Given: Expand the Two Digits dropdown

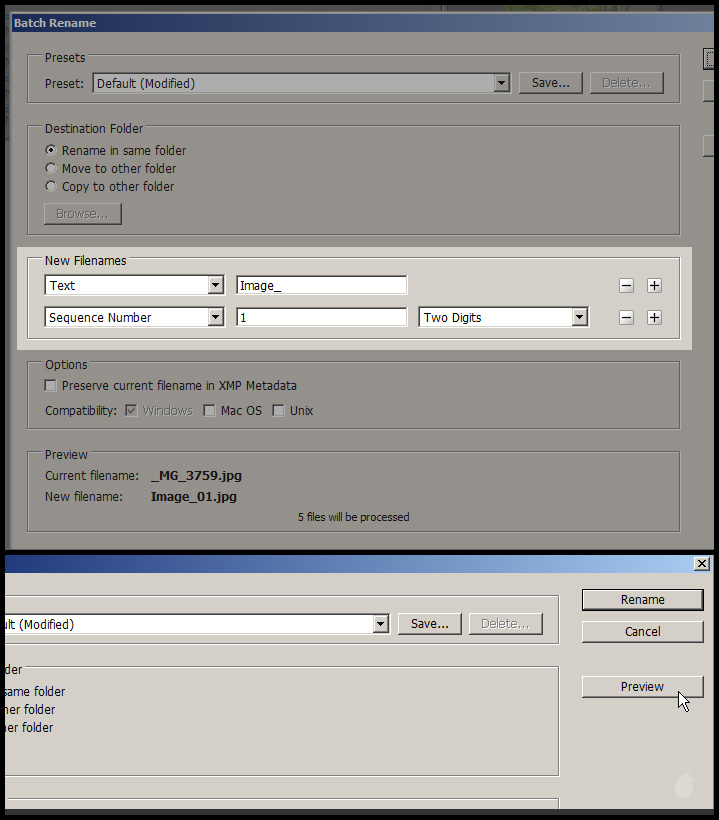Looking at the screenshot, I should pos(579,318).
